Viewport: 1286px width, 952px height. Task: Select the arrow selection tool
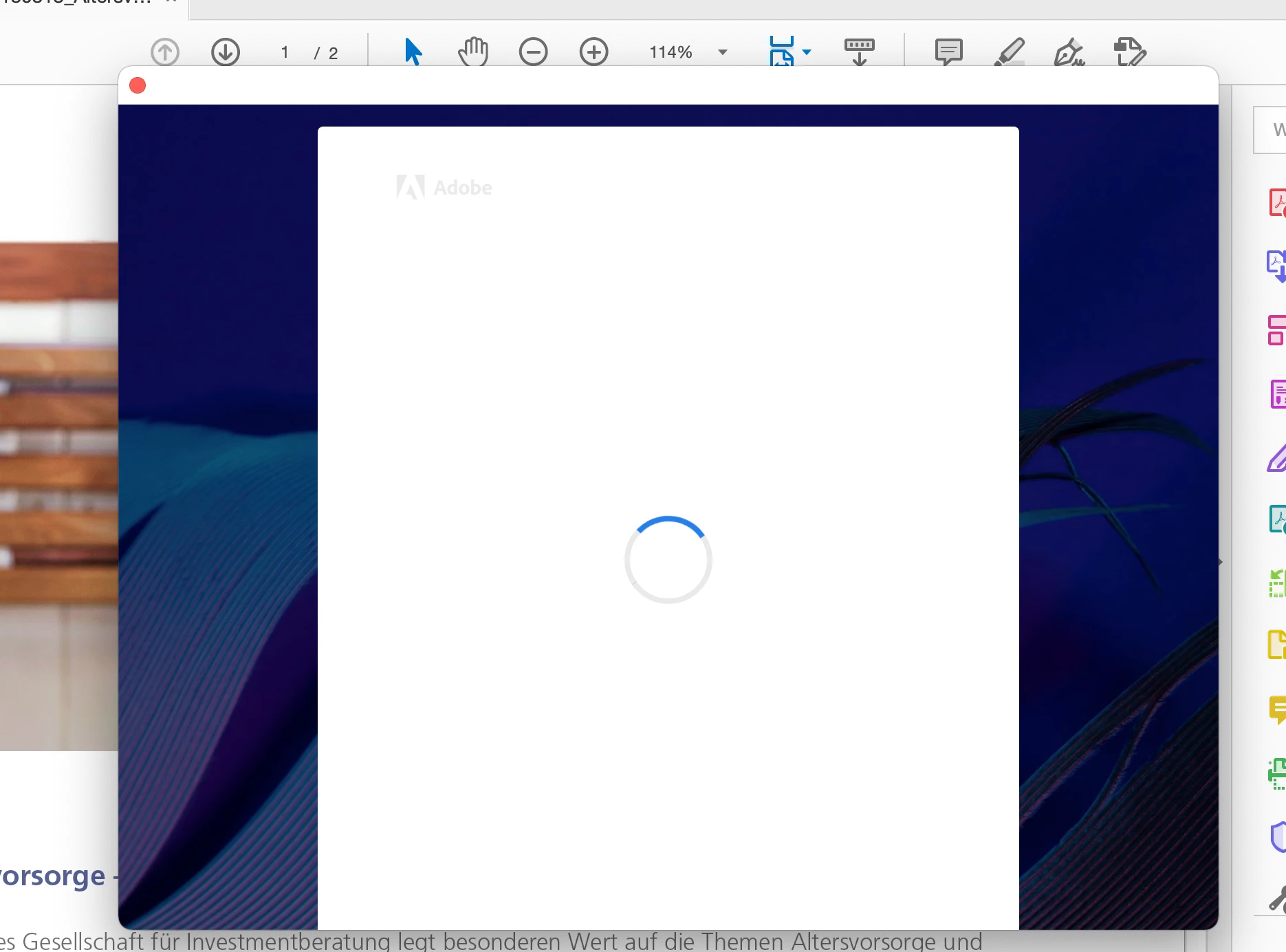coord(413,52)
